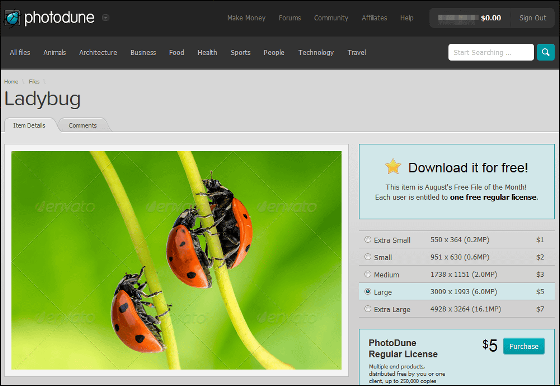Click Sign Out
This screenshot has height=386, width=560.
tap(533, 18)
